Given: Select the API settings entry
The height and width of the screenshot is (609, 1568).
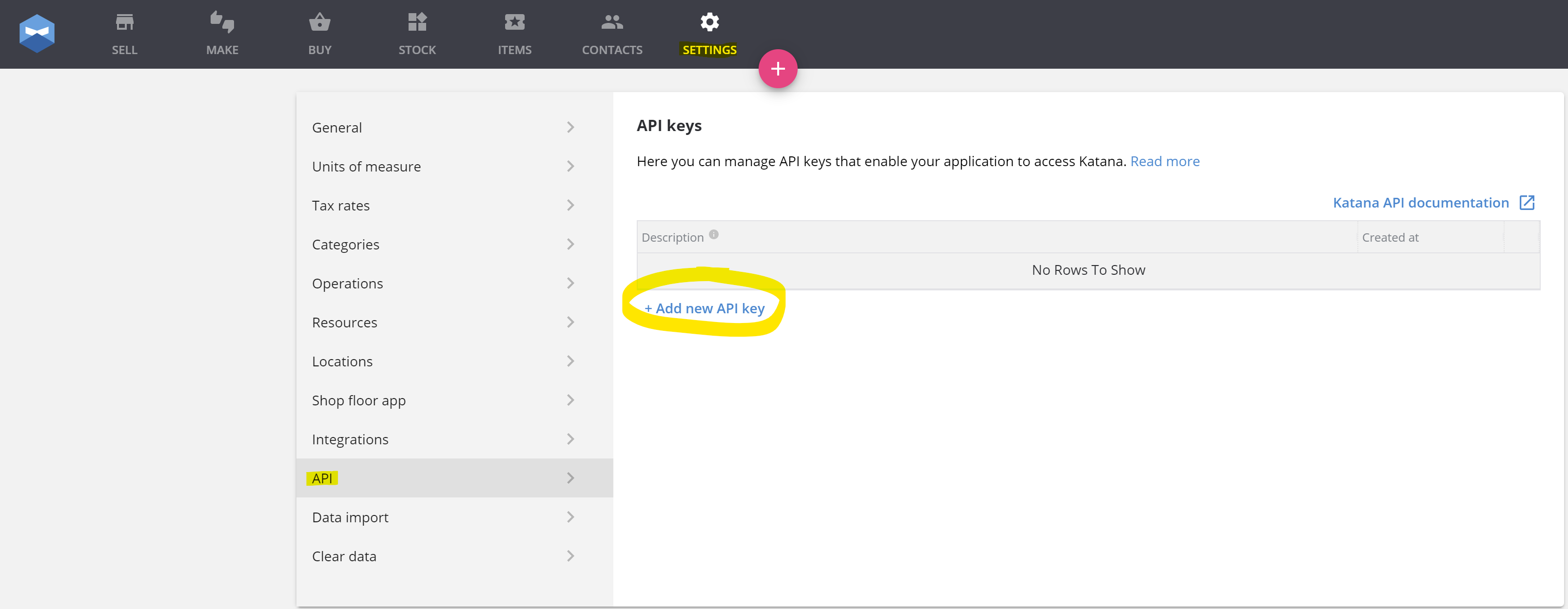Looking at the screenshot, I should click(x=455, y=477).
